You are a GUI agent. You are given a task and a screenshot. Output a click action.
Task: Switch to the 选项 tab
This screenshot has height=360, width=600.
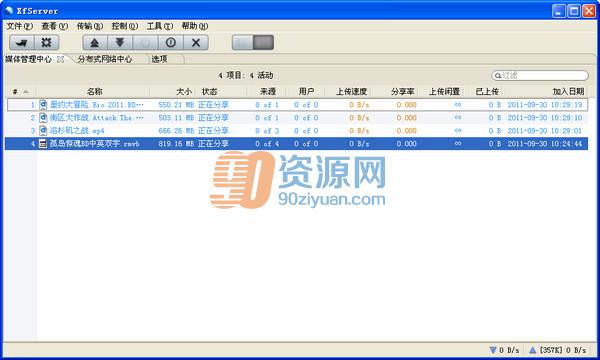point(160,59)
